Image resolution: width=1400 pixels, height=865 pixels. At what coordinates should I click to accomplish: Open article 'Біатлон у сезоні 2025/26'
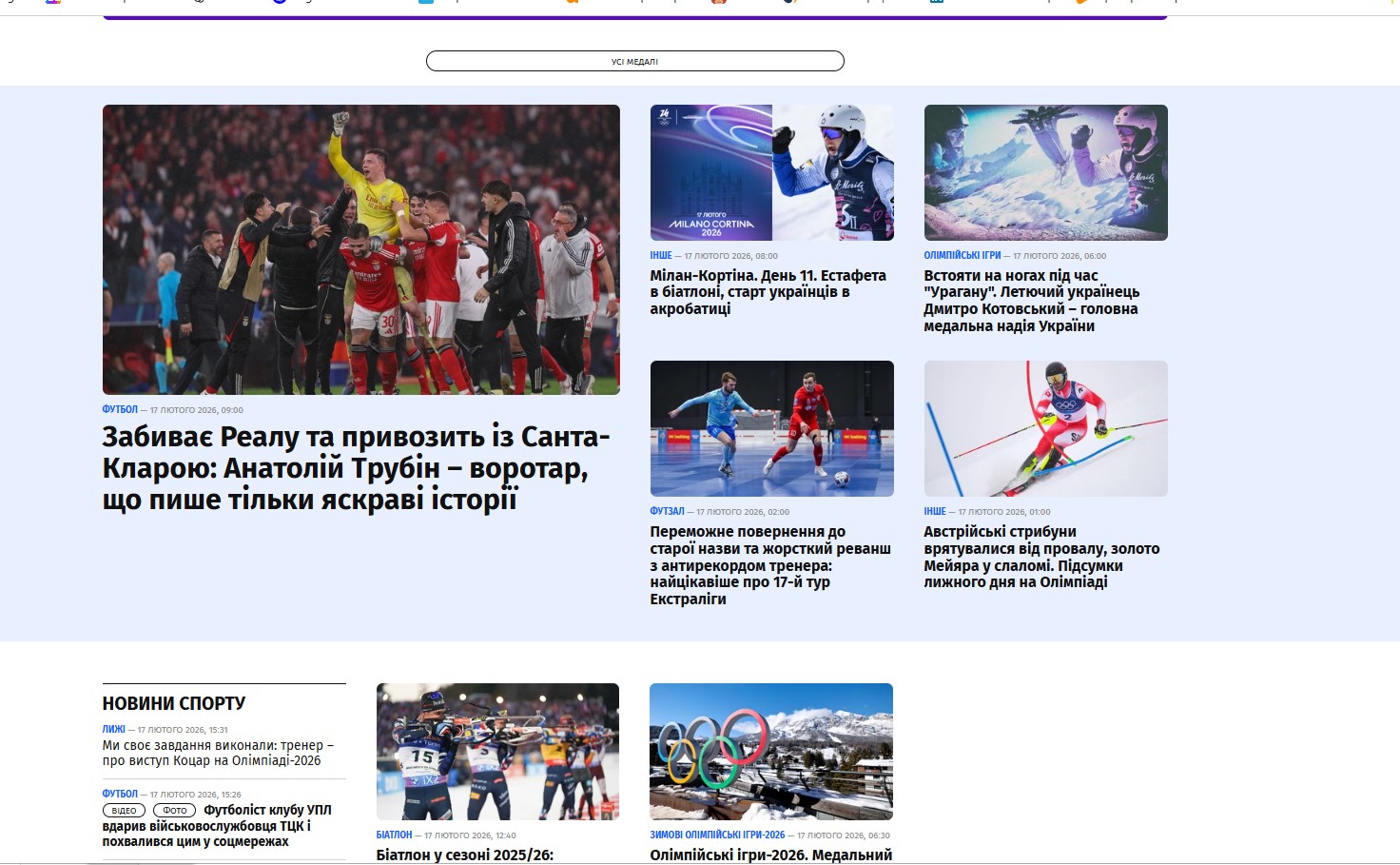click(x=465, y=855)
